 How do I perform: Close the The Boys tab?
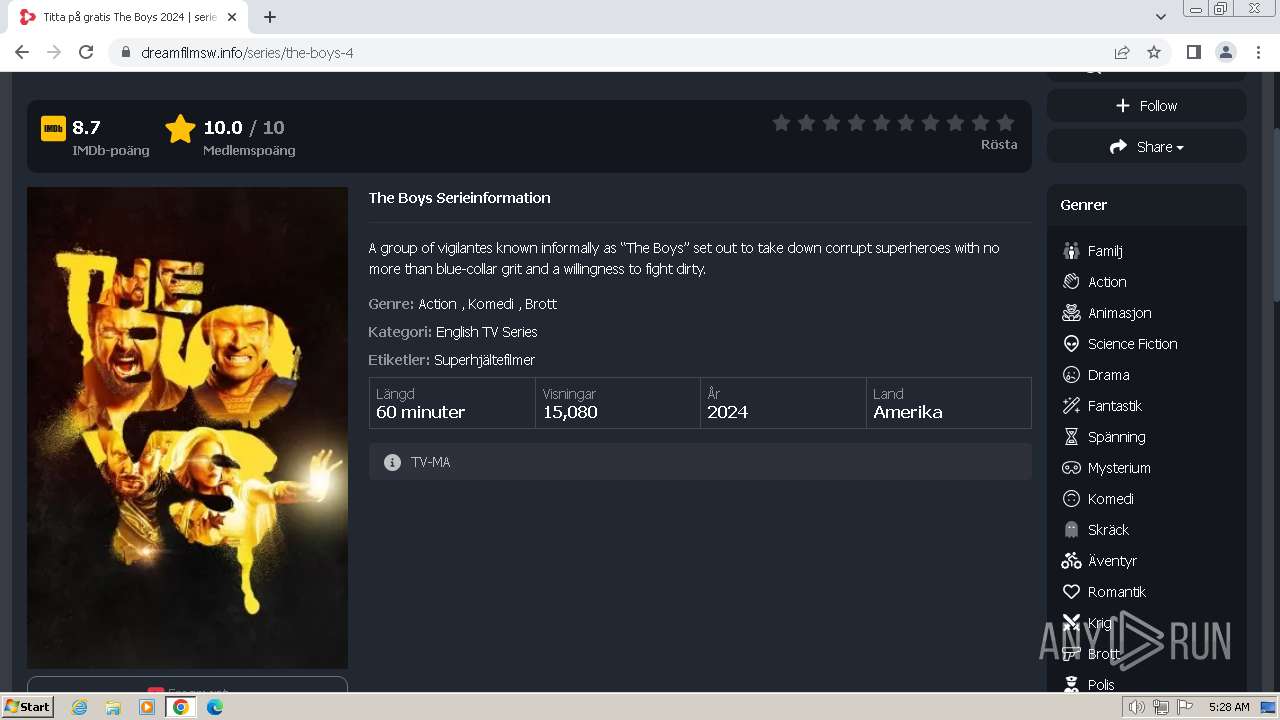tap(233, 17)
